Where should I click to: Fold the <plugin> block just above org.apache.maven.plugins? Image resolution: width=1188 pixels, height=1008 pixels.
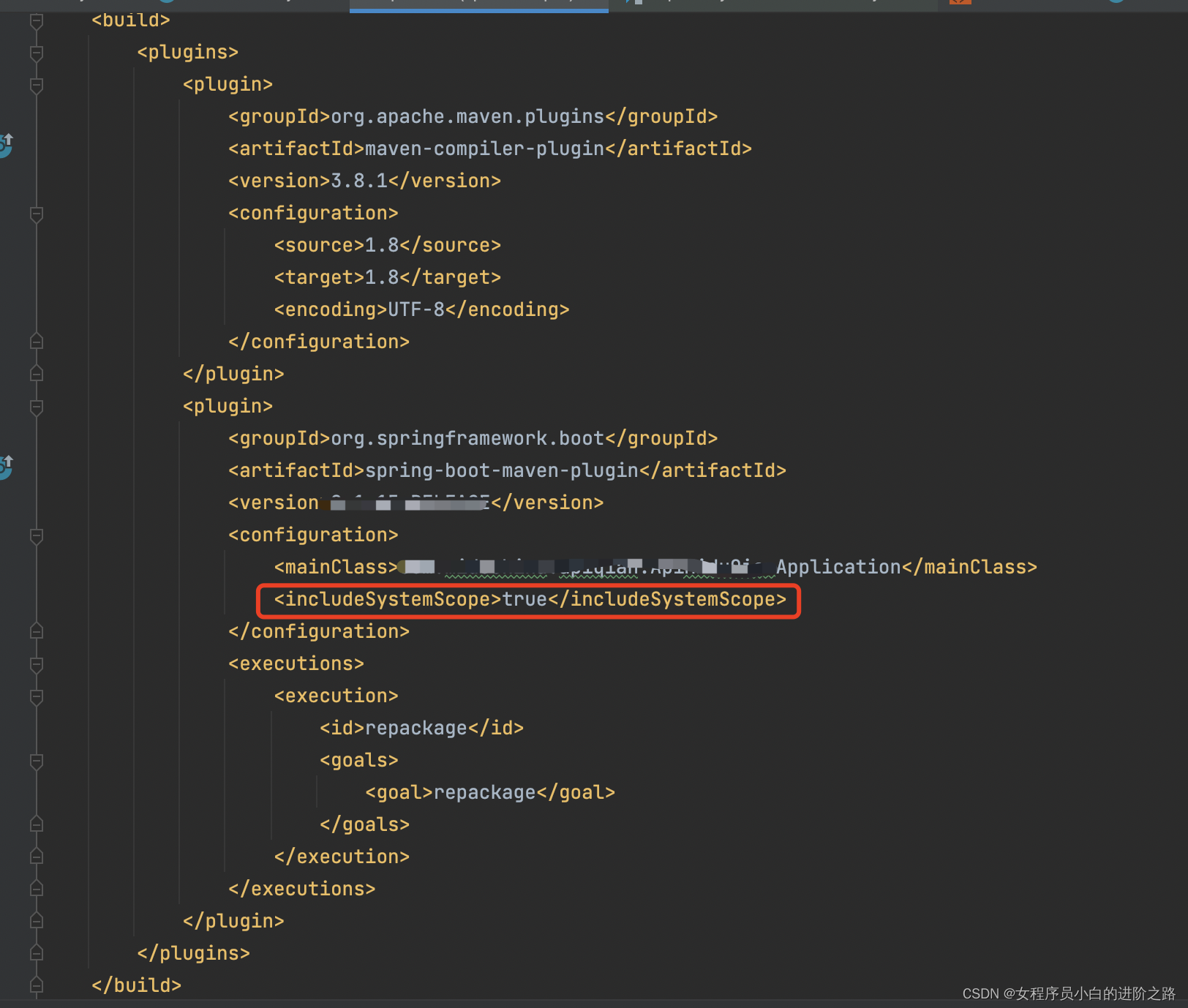click(37, 86)
